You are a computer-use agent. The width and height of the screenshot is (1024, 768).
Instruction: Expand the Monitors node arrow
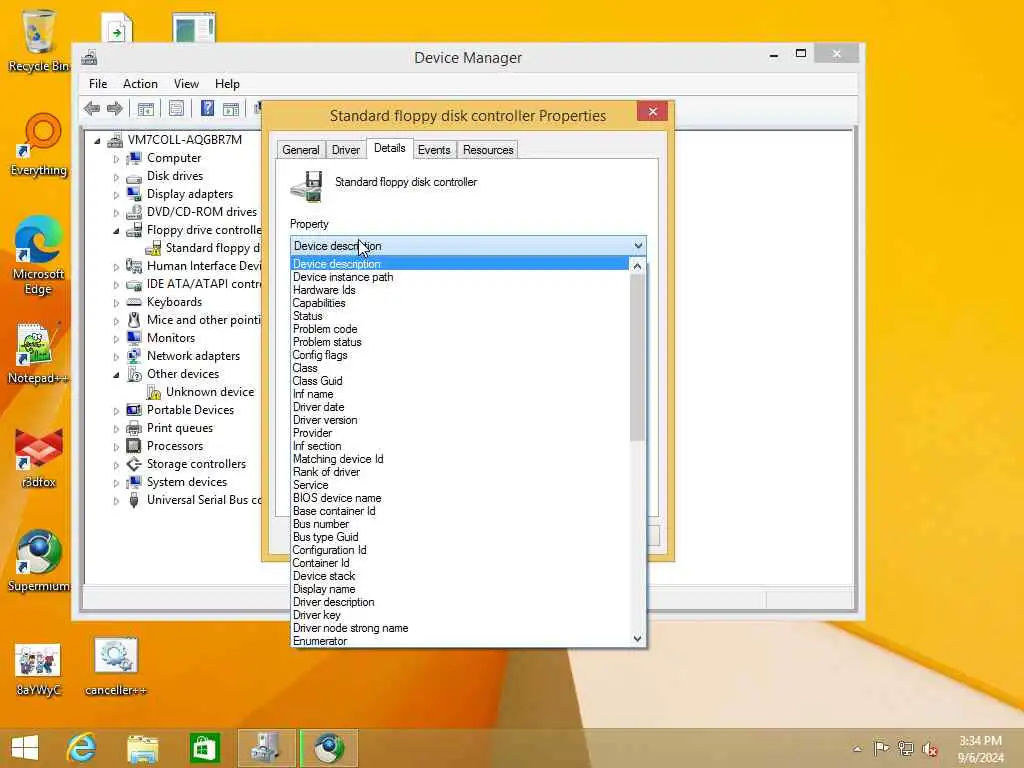pos(116,339)
